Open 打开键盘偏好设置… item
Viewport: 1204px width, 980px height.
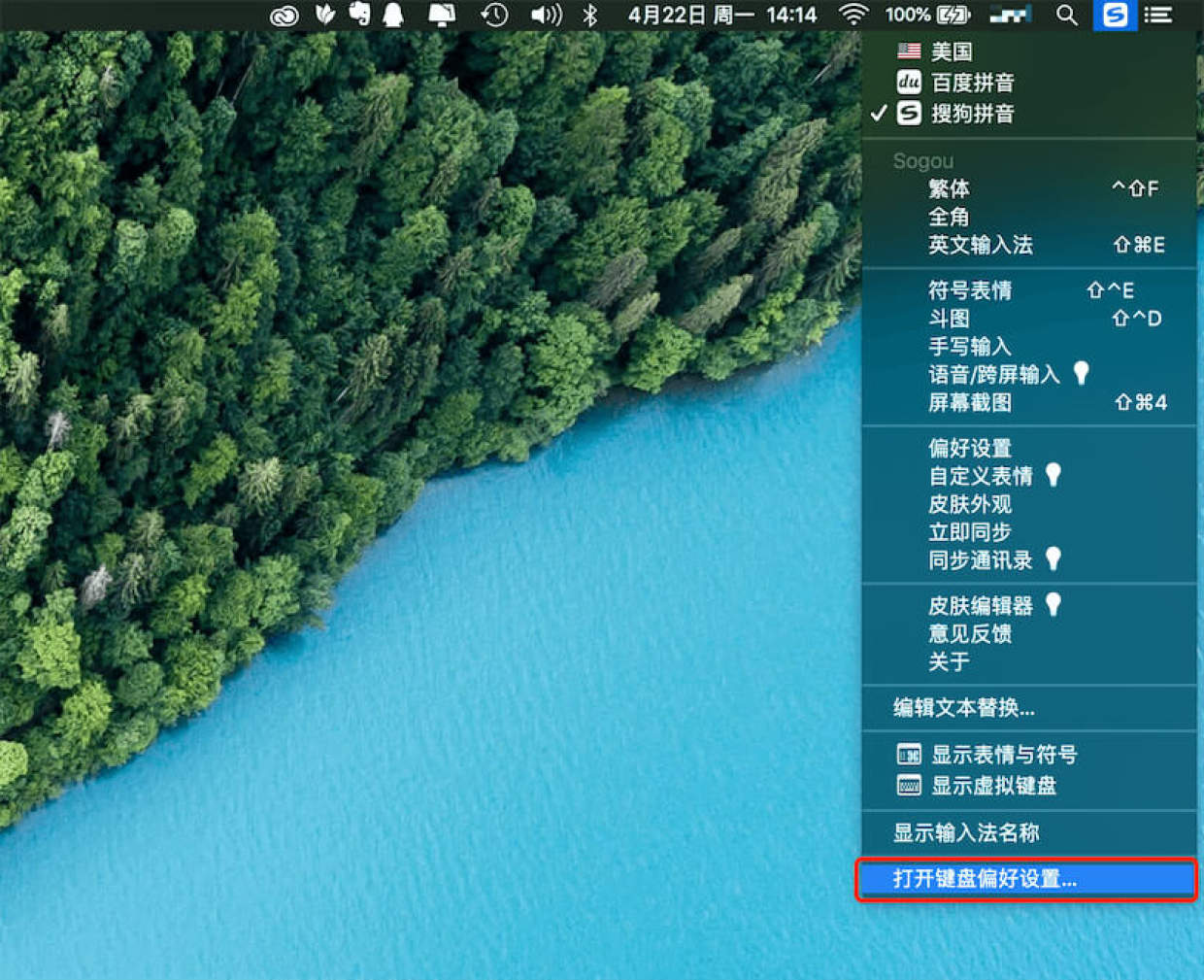[1029, 879]
